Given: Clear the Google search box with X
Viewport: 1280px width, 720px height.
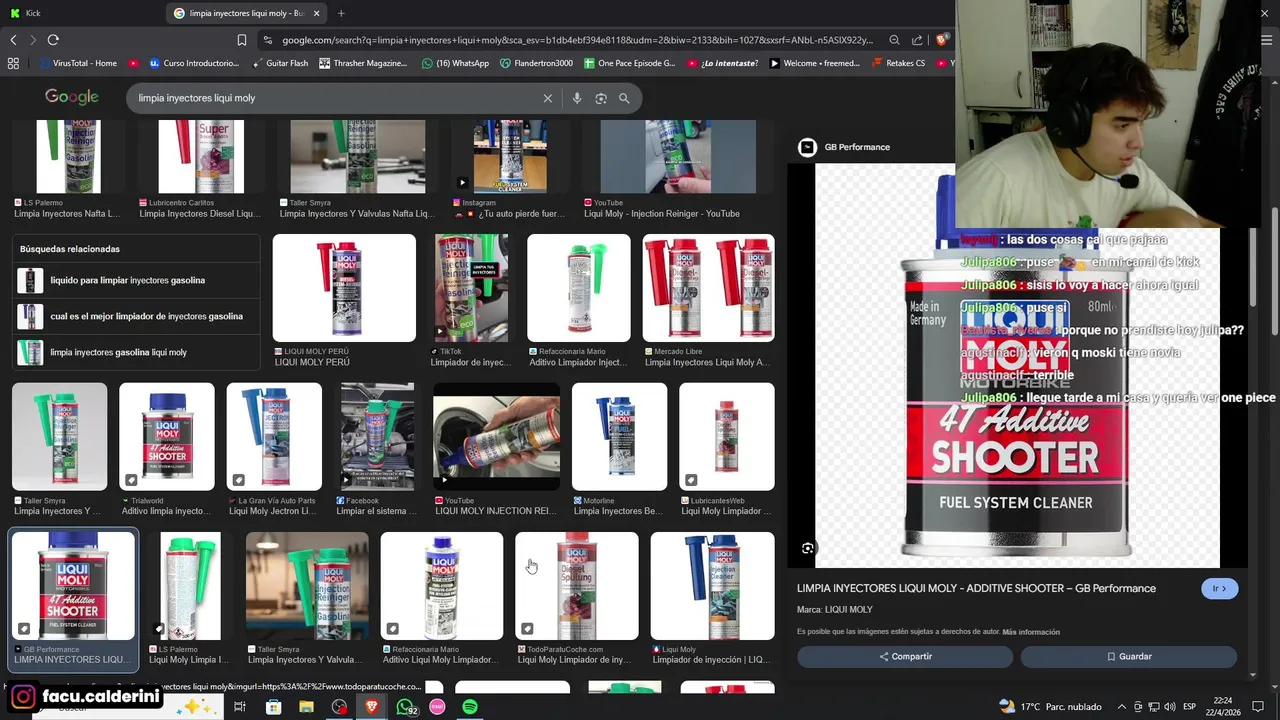Looking at the screenshot, I should pyautogui.click(x=547, y=98).
